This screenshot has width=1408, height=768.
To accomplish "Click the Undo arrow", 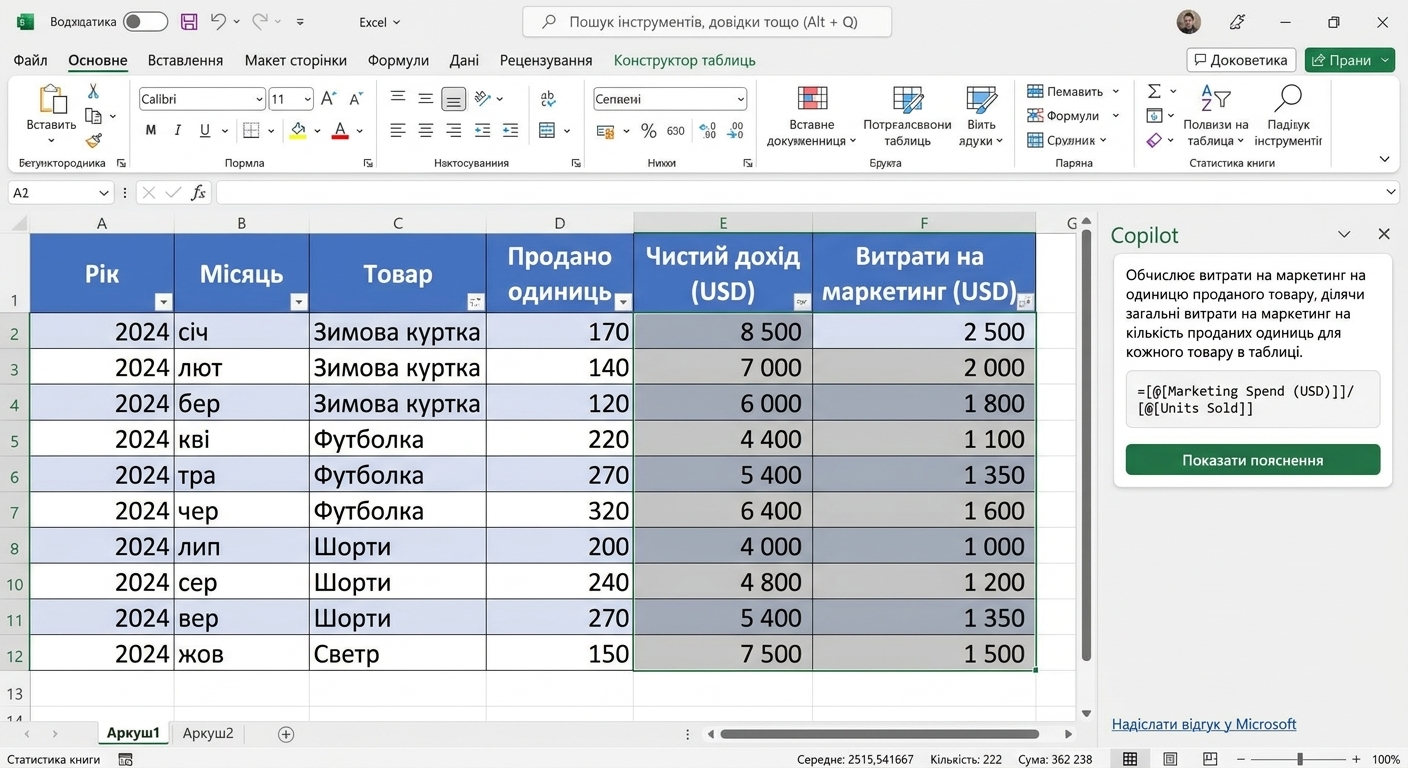I will click(x=218, y=21).
